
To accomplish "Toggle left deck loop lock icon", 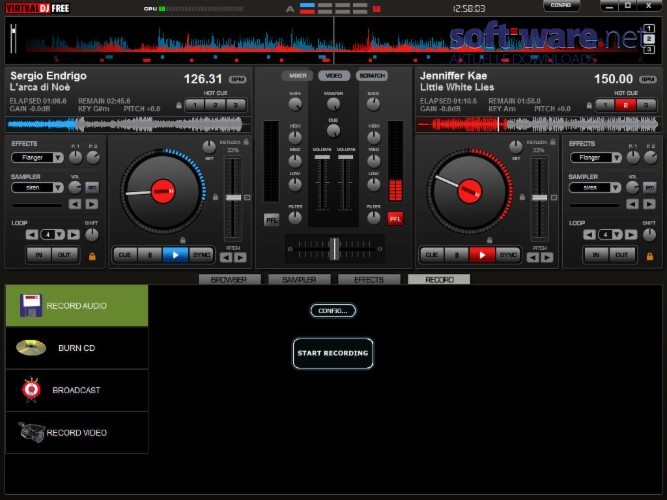I will click(92, 256).
